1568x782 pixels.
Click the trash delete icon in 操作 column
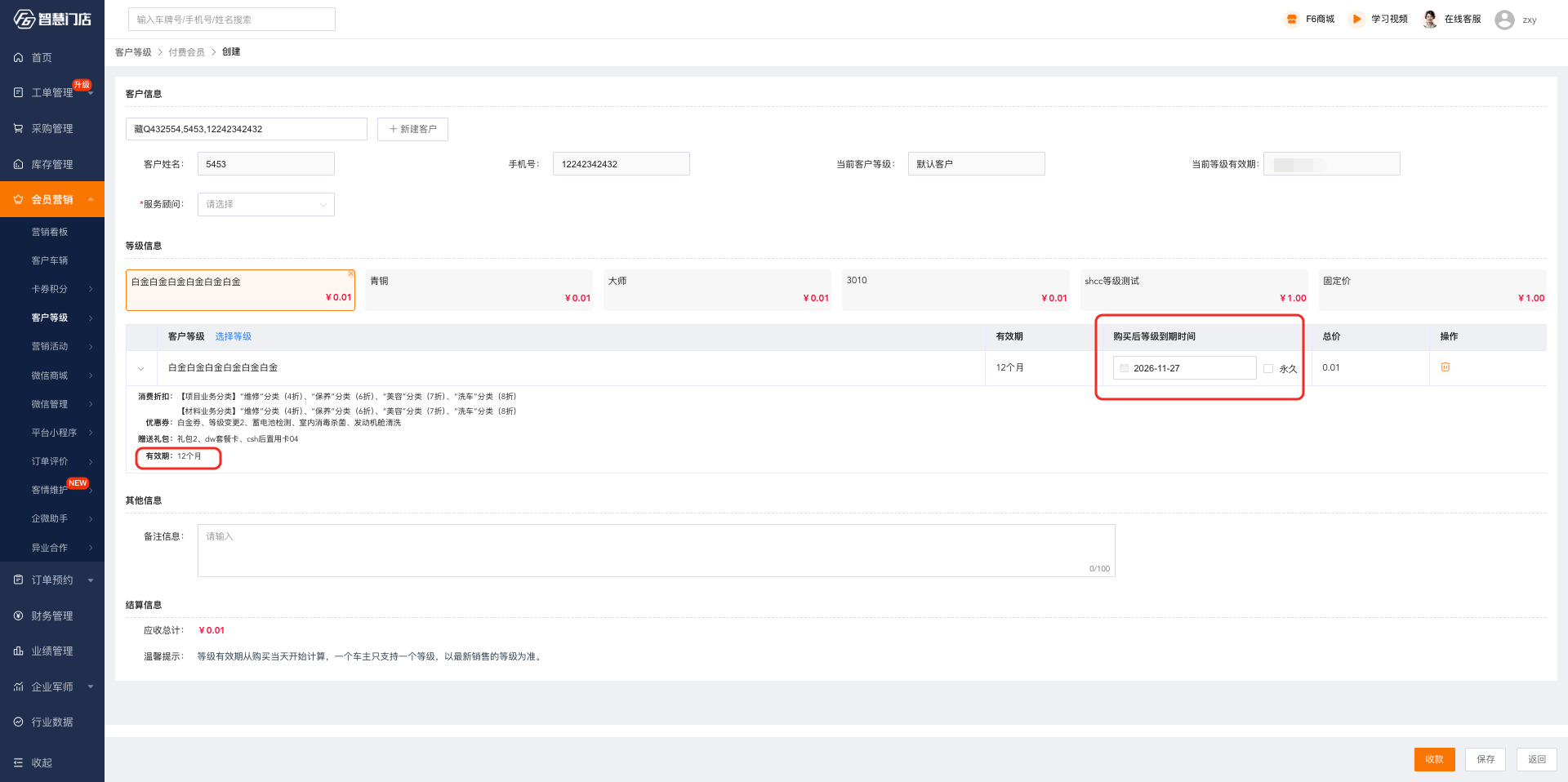coord(1445,367)
